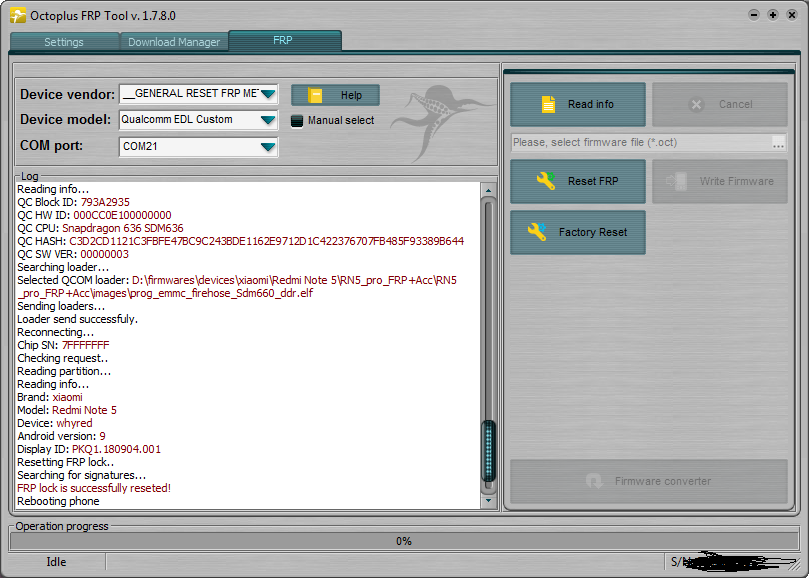
Task: Select the FRP tab
Action: [x=283, y=40]
